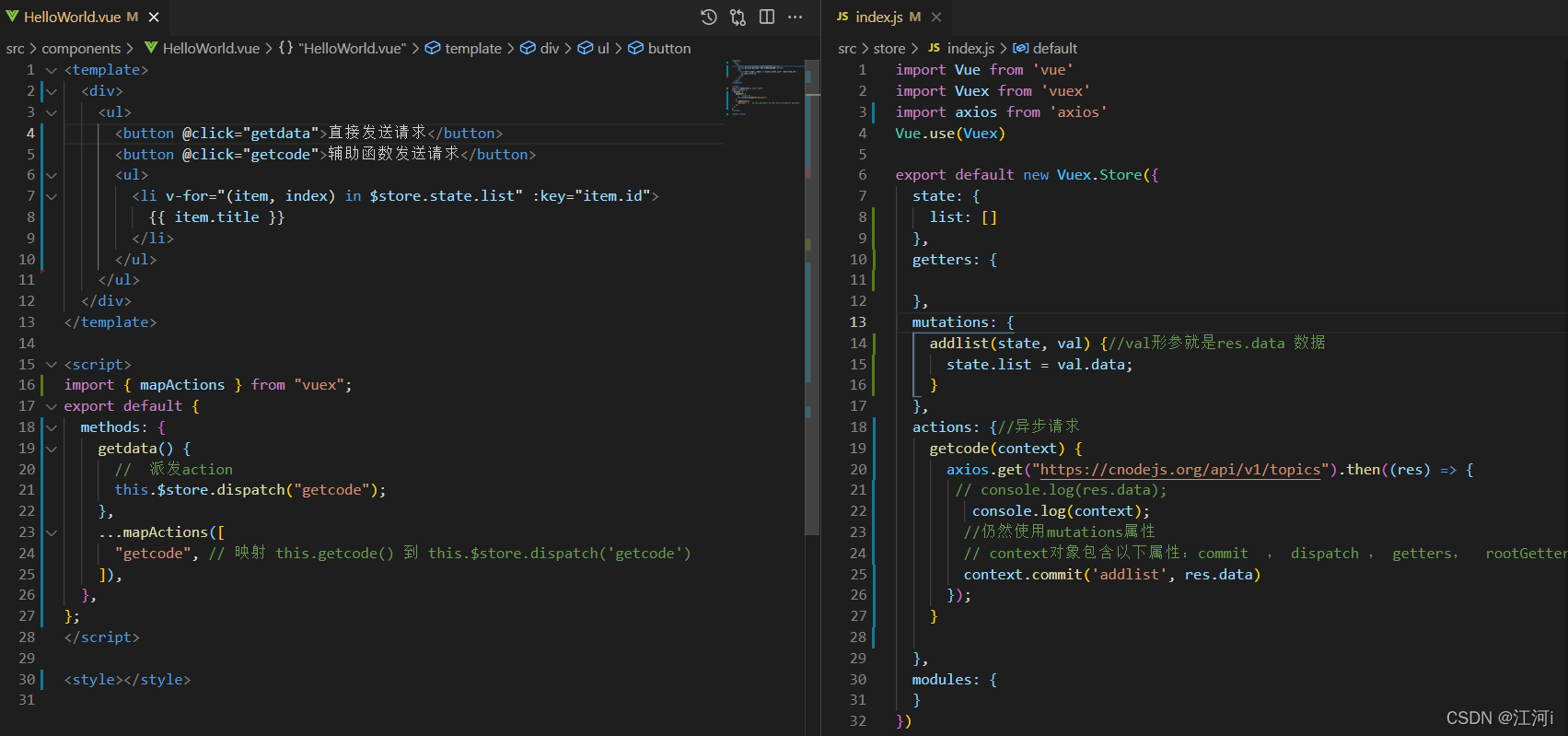Click the ul symbol icon in breadcrumb
1568x736 pixels.
pyautogui.click(x=585, y=48)
